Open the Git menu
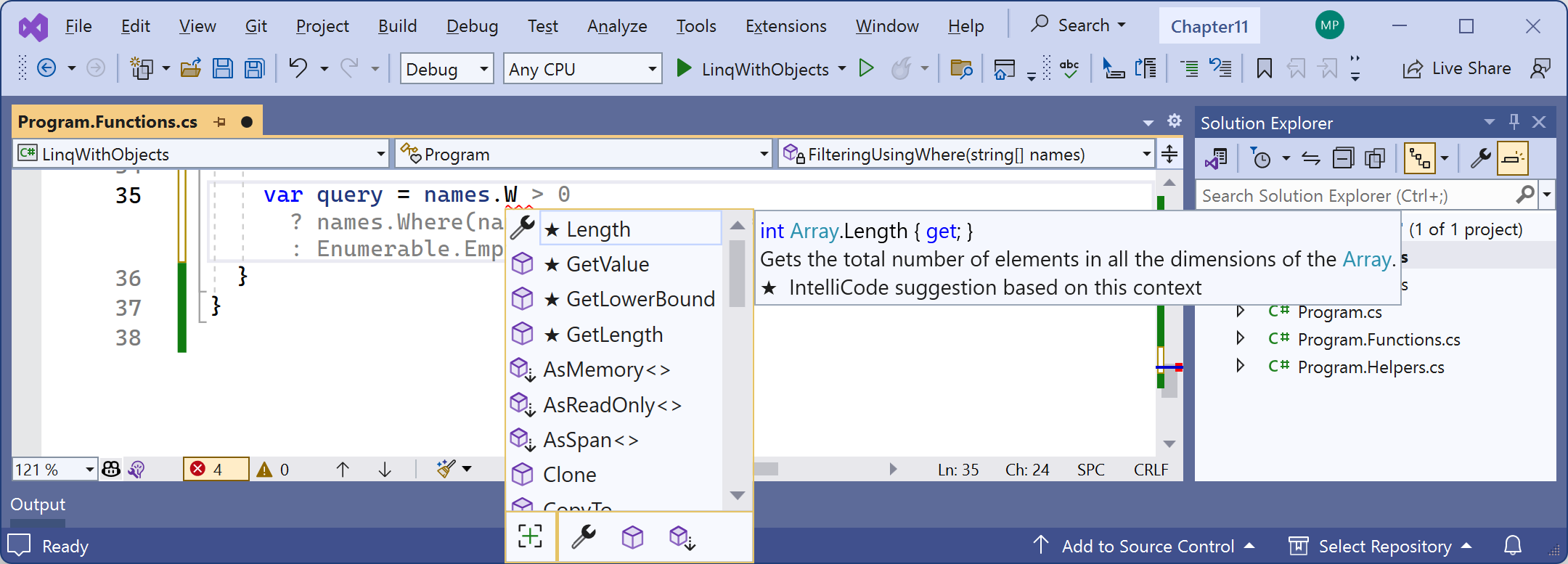This screenshot has width=1568, height=564. [x=256, y=26]
